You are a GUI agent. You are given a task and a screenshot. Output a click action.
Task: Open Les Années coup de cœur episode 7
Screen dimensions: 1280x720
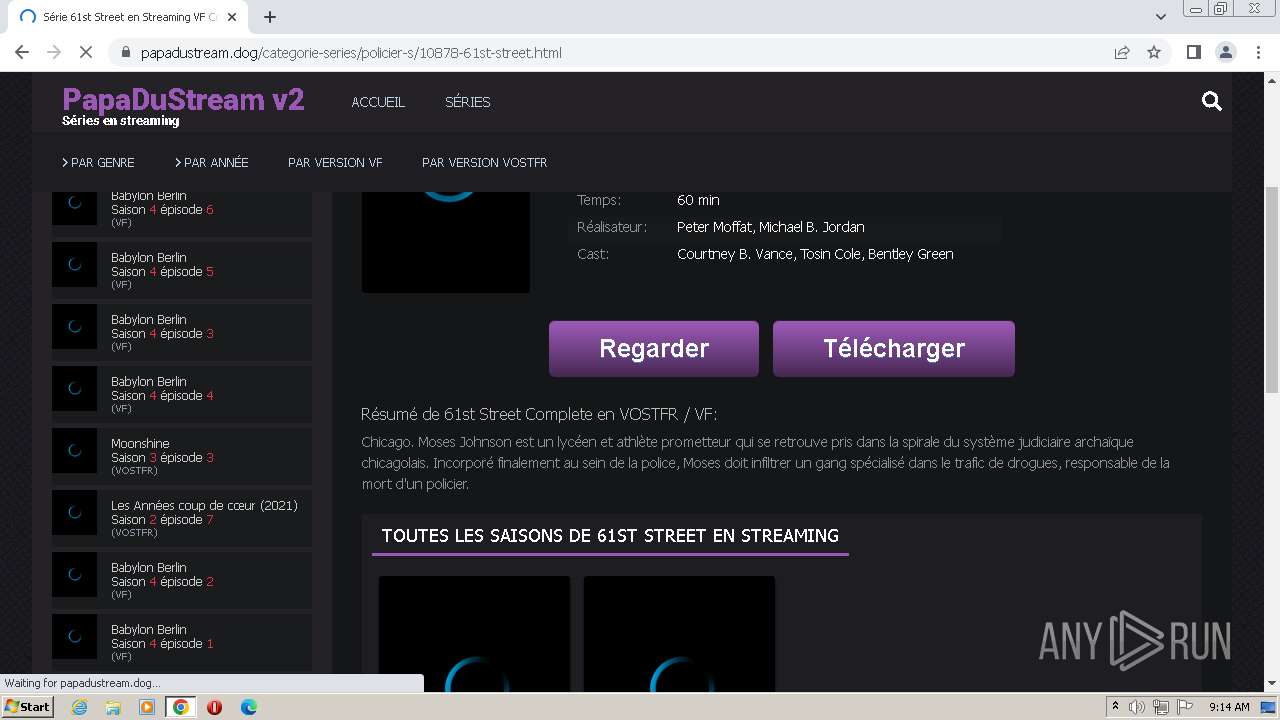pos(182,518)
